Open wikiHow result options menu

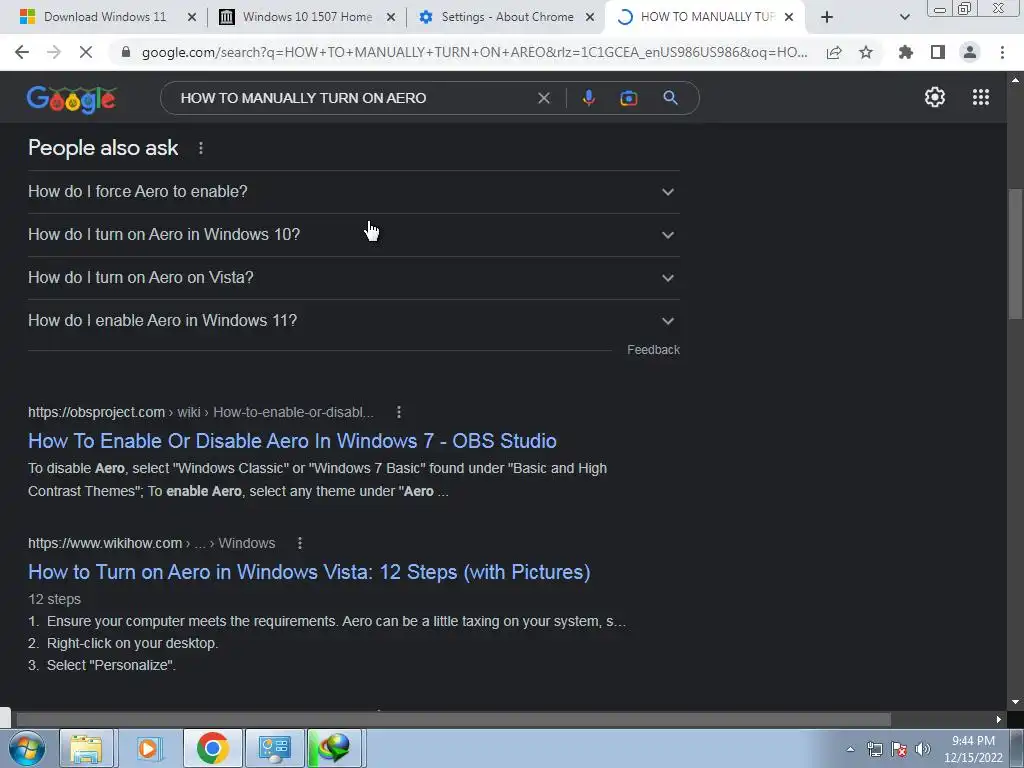click(299, 543)
